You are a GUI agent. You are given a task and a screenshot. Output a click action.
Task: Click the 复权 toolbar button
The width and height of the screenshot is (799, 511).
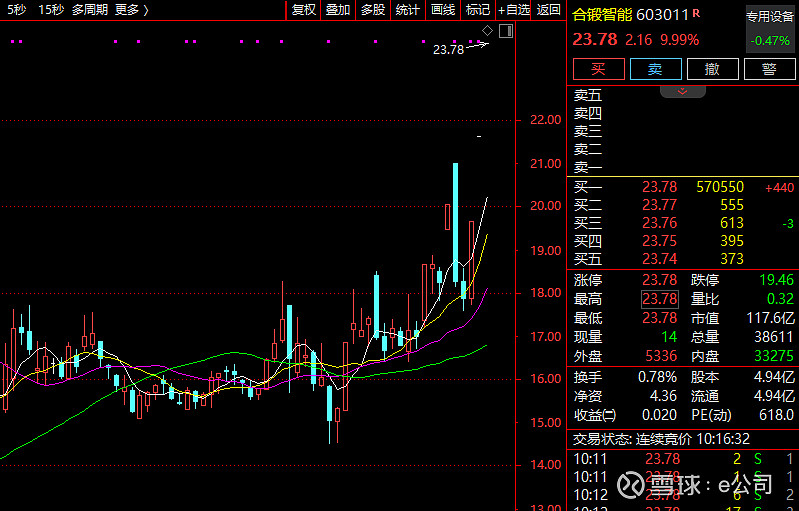[x=303, y=10]
